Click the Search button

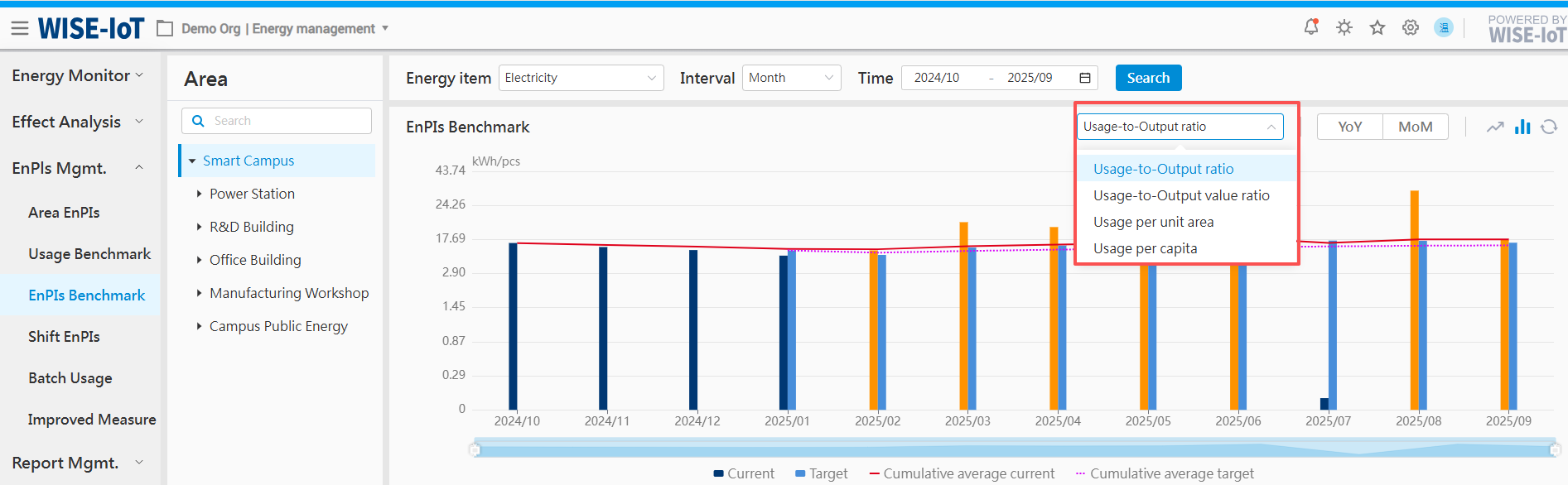click(1148, 78)
